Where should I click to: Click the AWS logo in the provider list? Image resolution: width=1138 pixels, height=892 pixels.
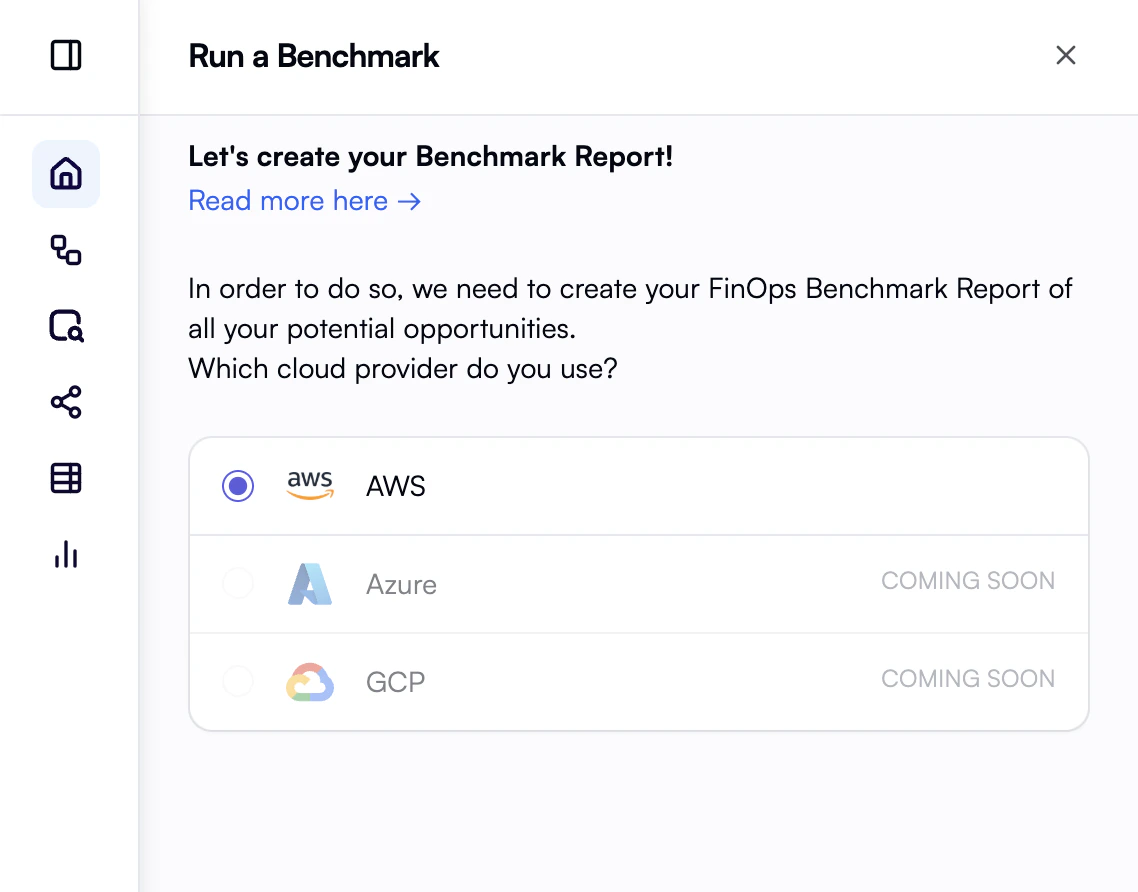(x=310, y=485)
